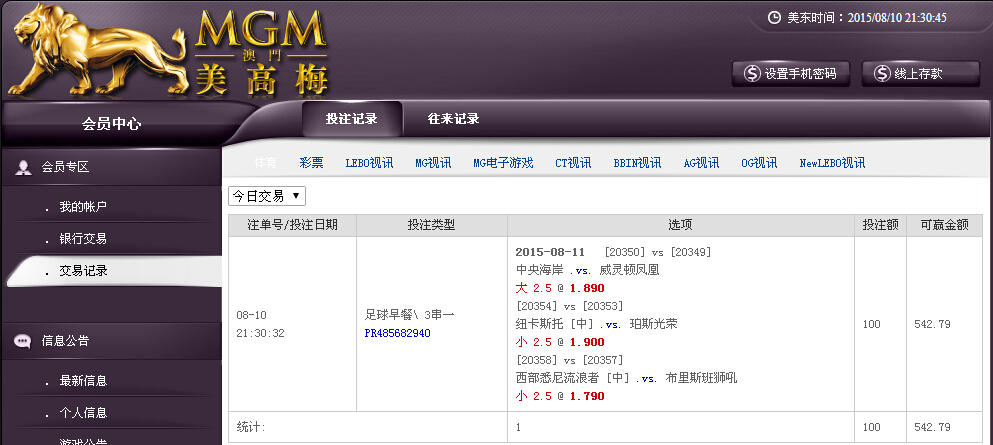Click the chat bubble icon beside 信息公告
Viewport: 993px width, 445px height.
click(23, 341)
